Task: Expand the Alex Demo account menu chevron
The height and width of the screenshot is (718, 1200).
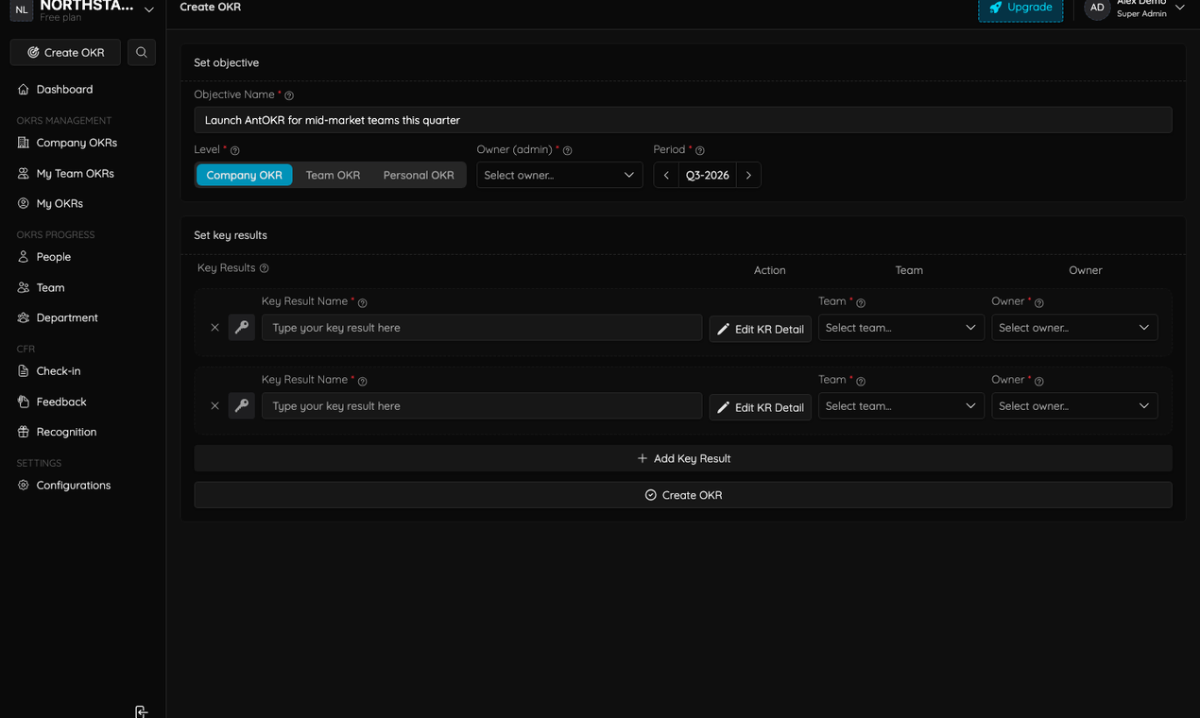Action: pyautogui.click(x=1179, y=9)
